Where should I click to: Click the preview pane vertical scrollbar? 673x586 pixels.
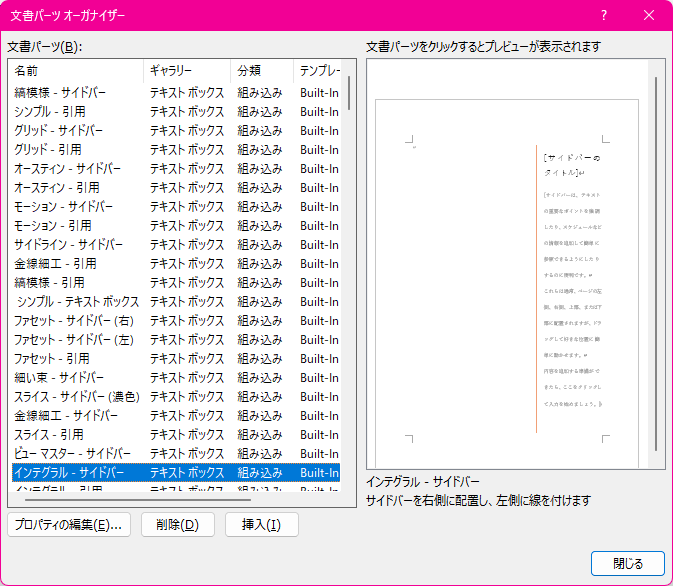(656, 264)
